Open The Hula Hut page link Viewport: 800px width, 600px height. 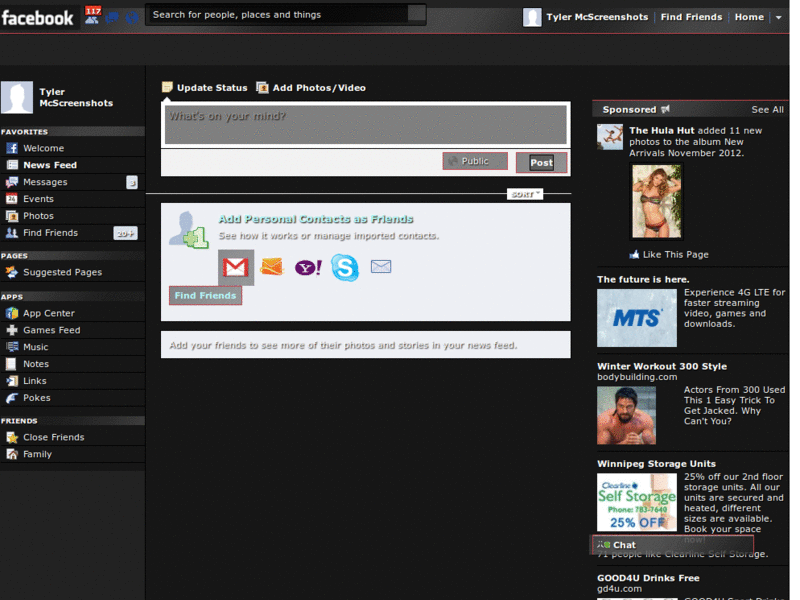pyautogui.click(x=662, y=131)
